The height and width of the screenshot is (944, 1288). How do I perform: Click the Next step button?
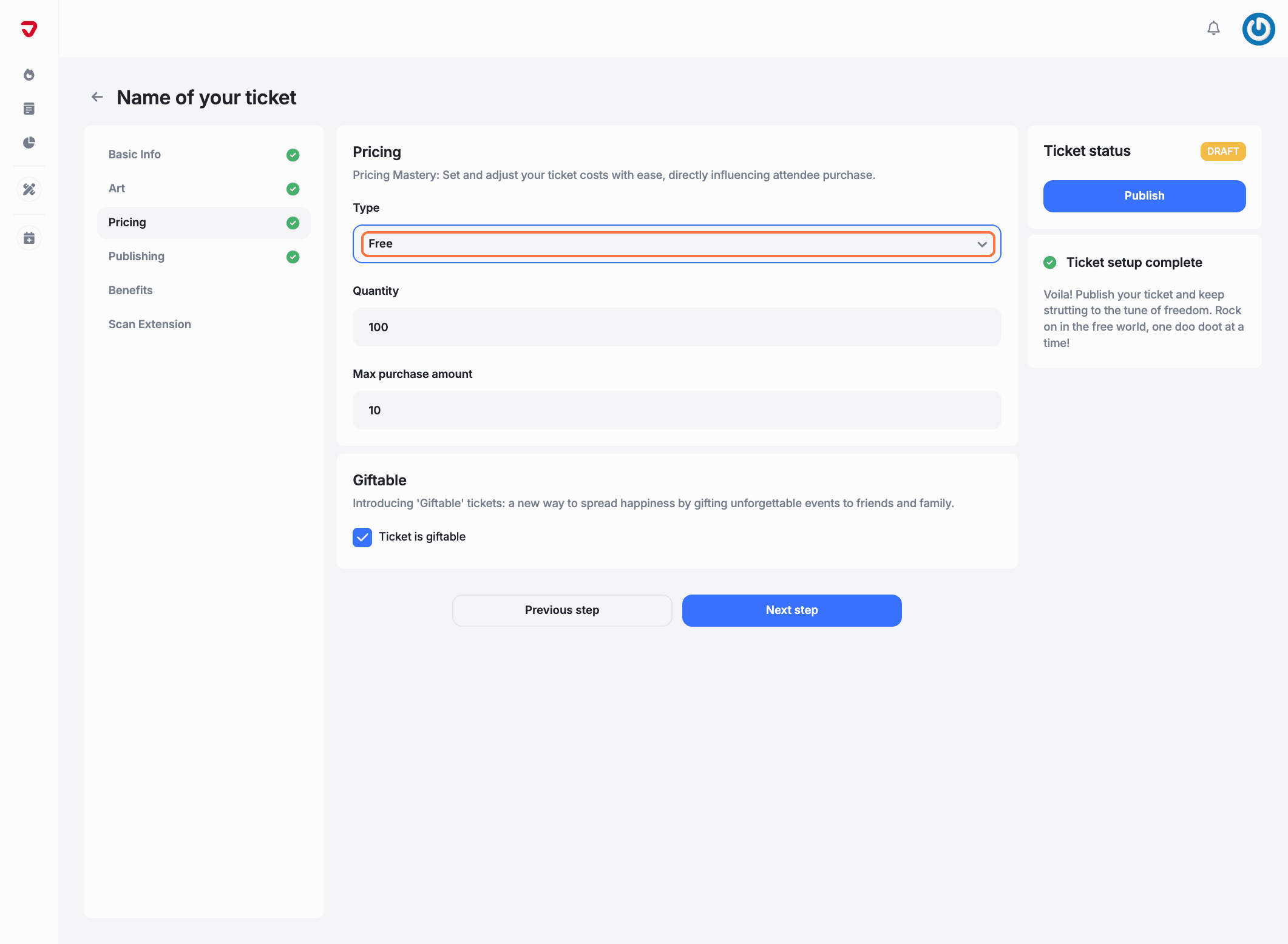point(791,610)
